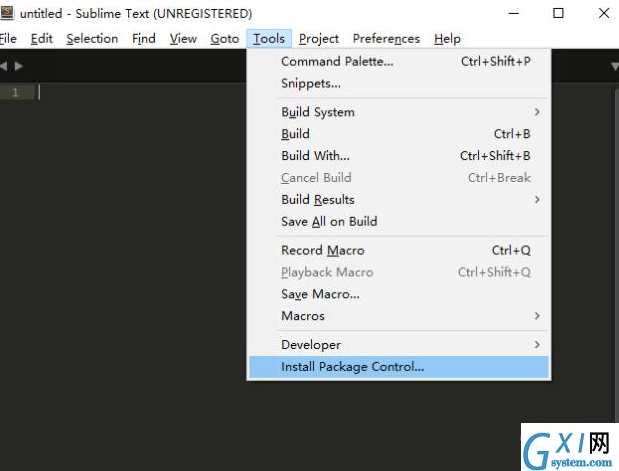This screenshot has height=471, width=619.
Task: Open the Edit menu
Action: (41, 39)
